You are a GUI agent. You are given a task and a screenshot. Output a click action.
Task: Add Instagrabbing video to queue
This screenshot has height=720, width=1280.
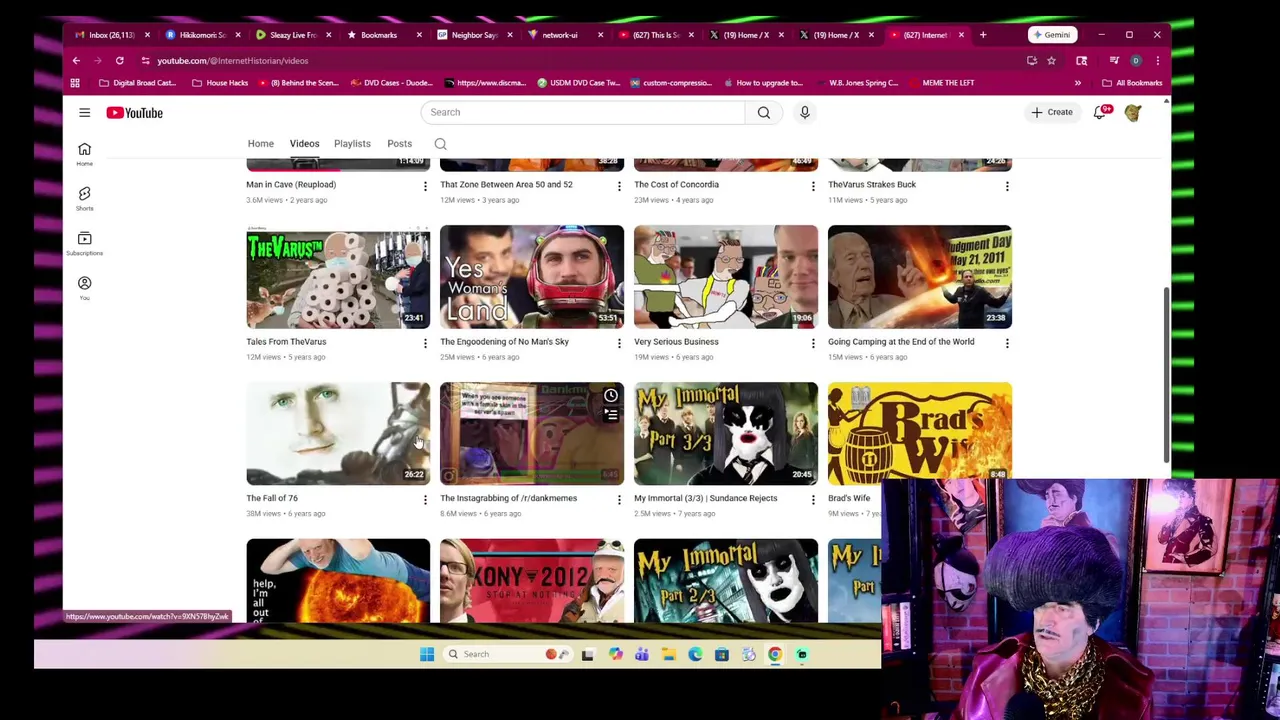point(610,413)
